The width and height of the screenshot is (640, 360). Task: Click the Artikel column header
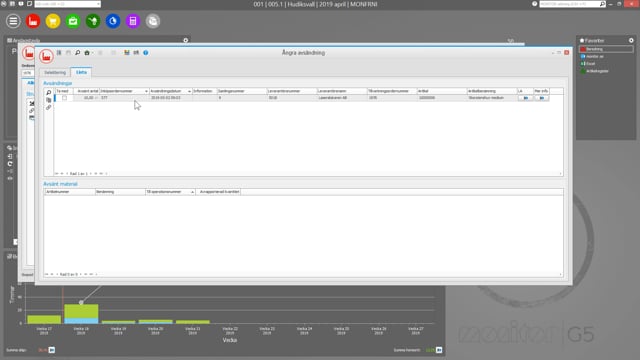(x=442, y=91)
